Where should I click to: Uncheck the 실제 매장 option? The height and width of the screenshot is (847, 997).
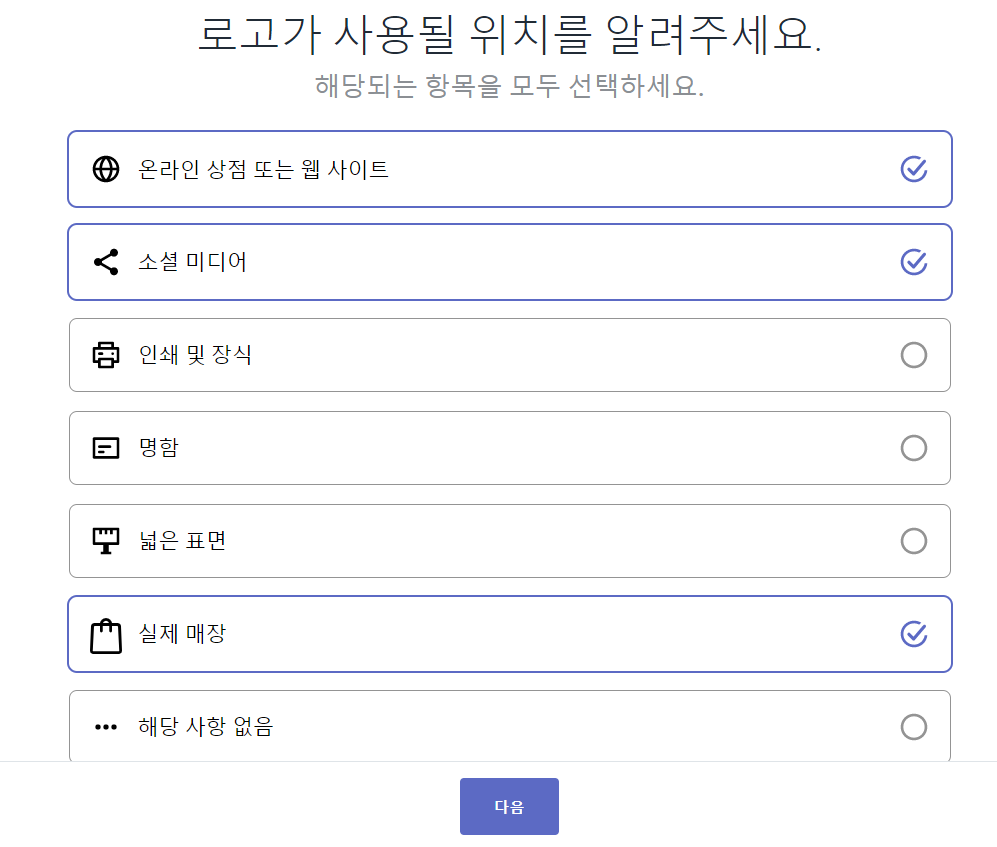pyautogui.click(x=913, y=634)
